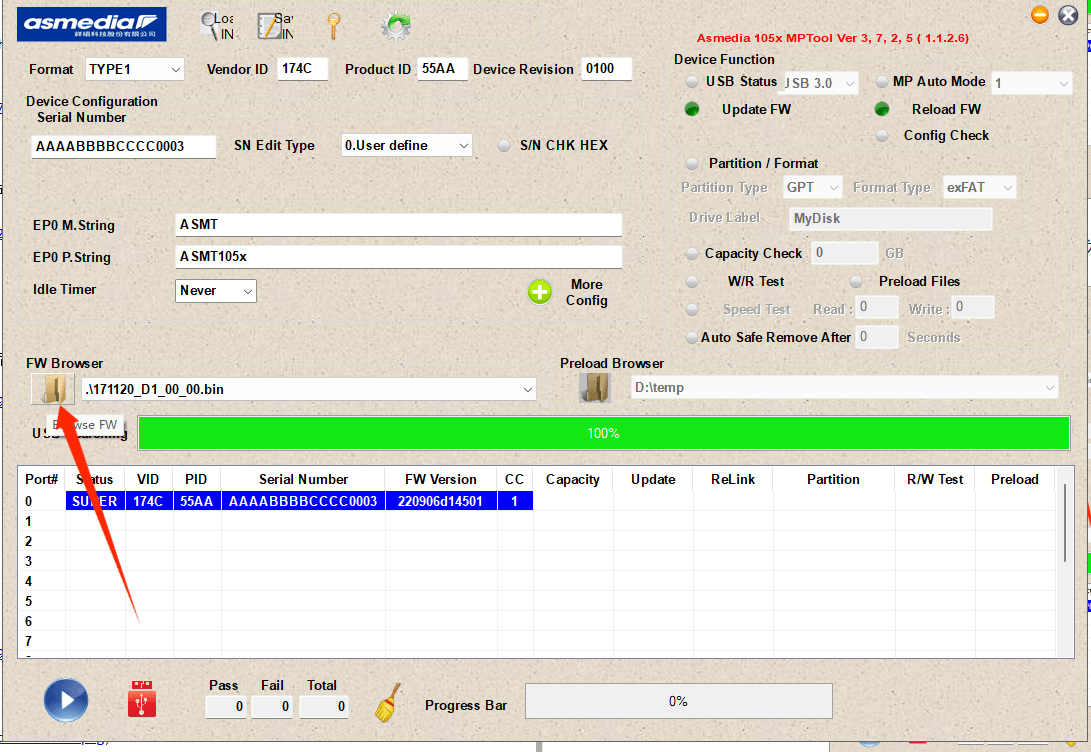Screen dimensions: 1091x752
Task: Enable the Config Check option
Action: (x=882, y=136)
